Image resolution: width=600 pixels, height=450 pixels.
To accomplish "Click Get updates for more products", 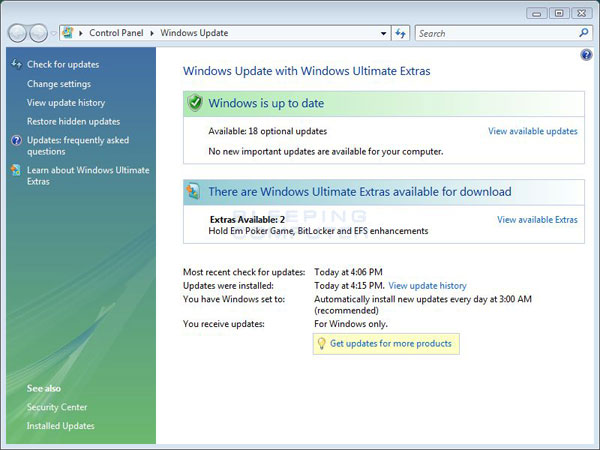I will (x=391, y=344).
